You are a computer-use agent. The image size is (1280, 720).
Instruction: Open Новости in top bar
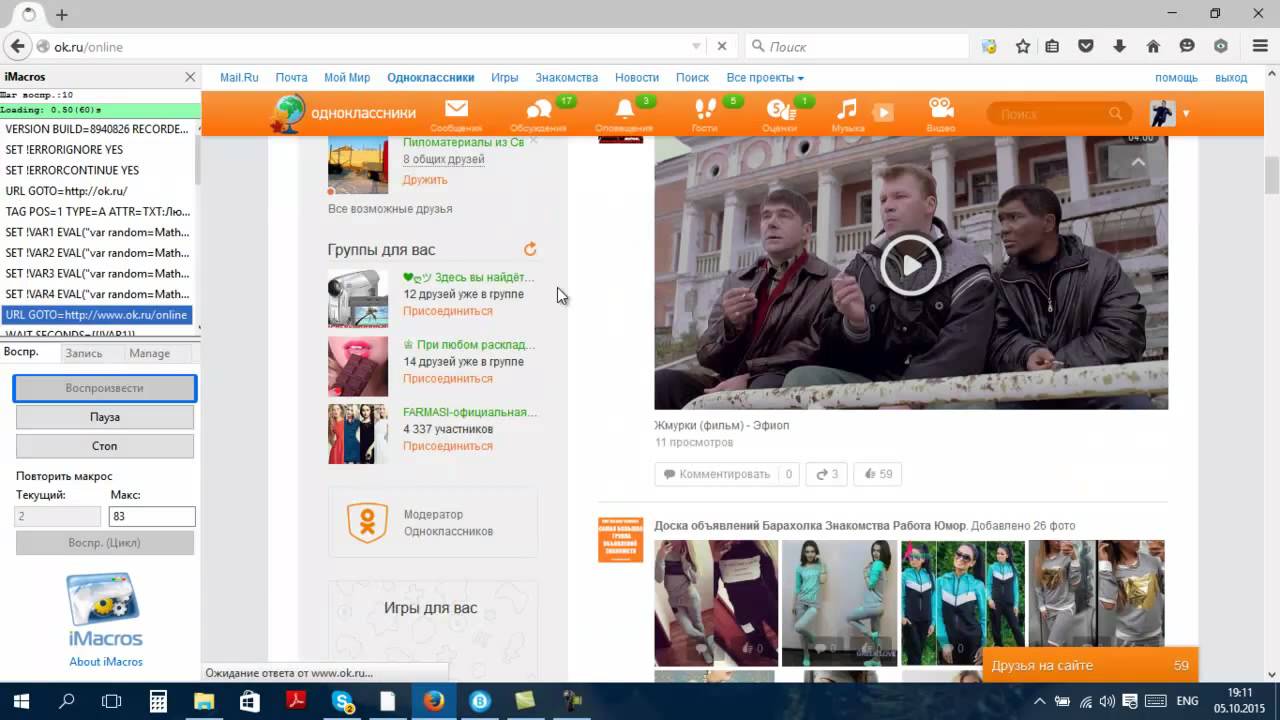[637, 77]
